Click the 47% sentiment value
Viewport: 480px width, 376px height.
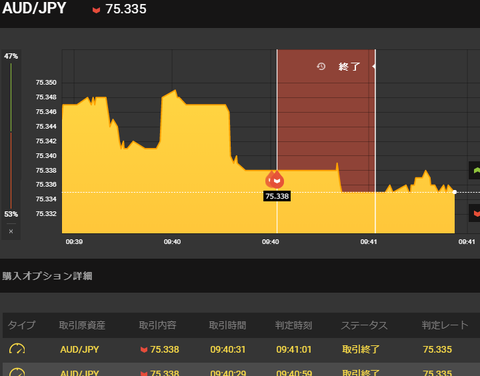coord(11,56)
